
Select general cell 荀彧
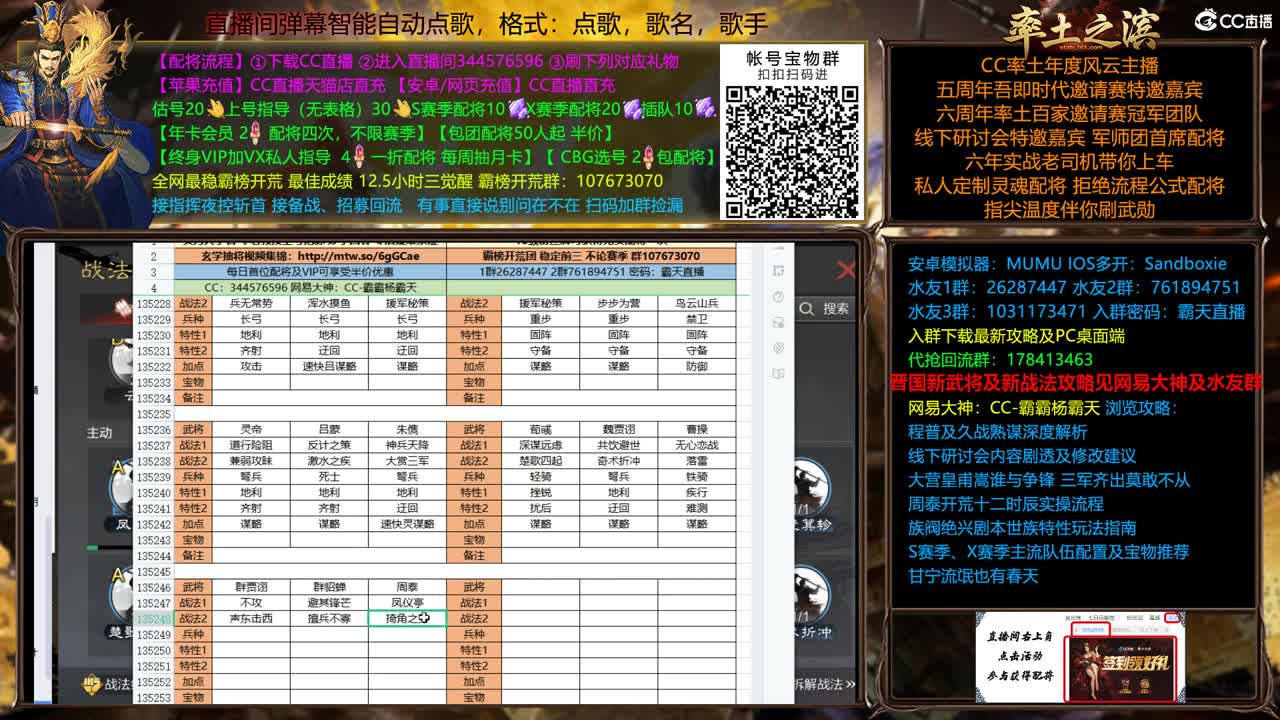point(541,430)
